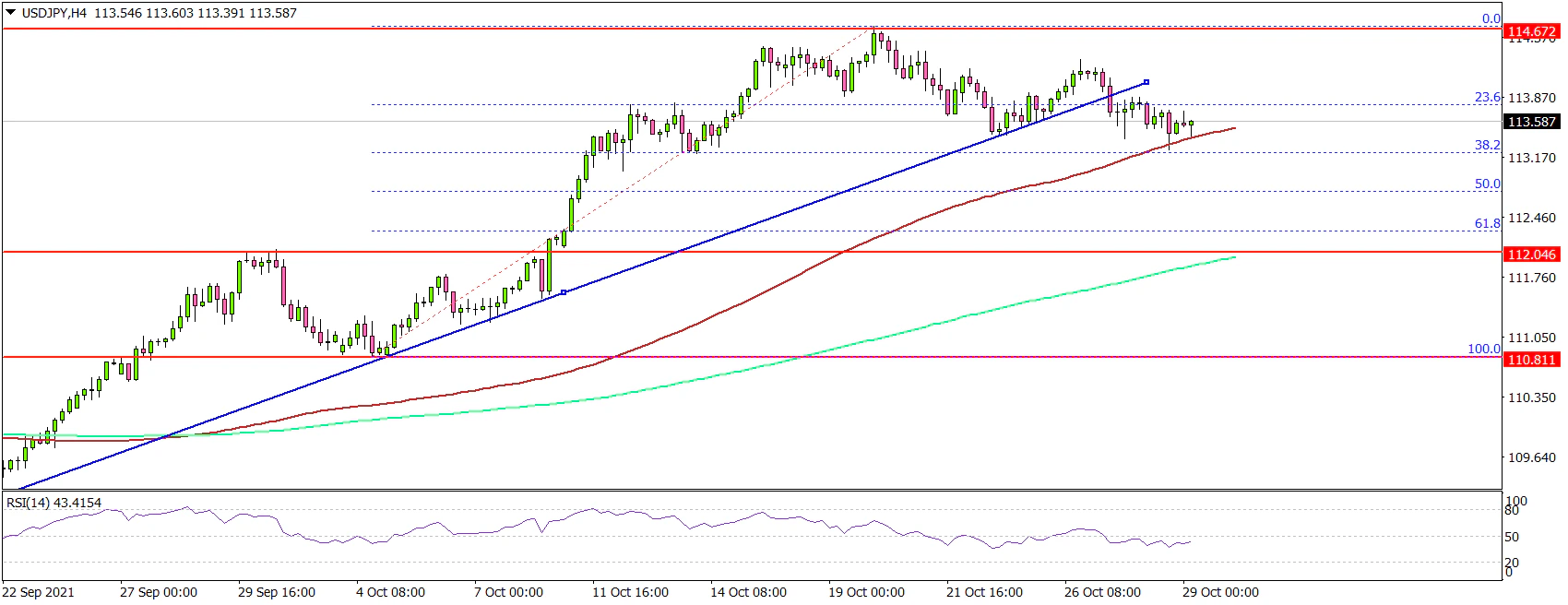Click the RSI(14) indicator label
The height and width of the screenshot is (605, 1568).
pyautogui.click(x=53, y=503)
